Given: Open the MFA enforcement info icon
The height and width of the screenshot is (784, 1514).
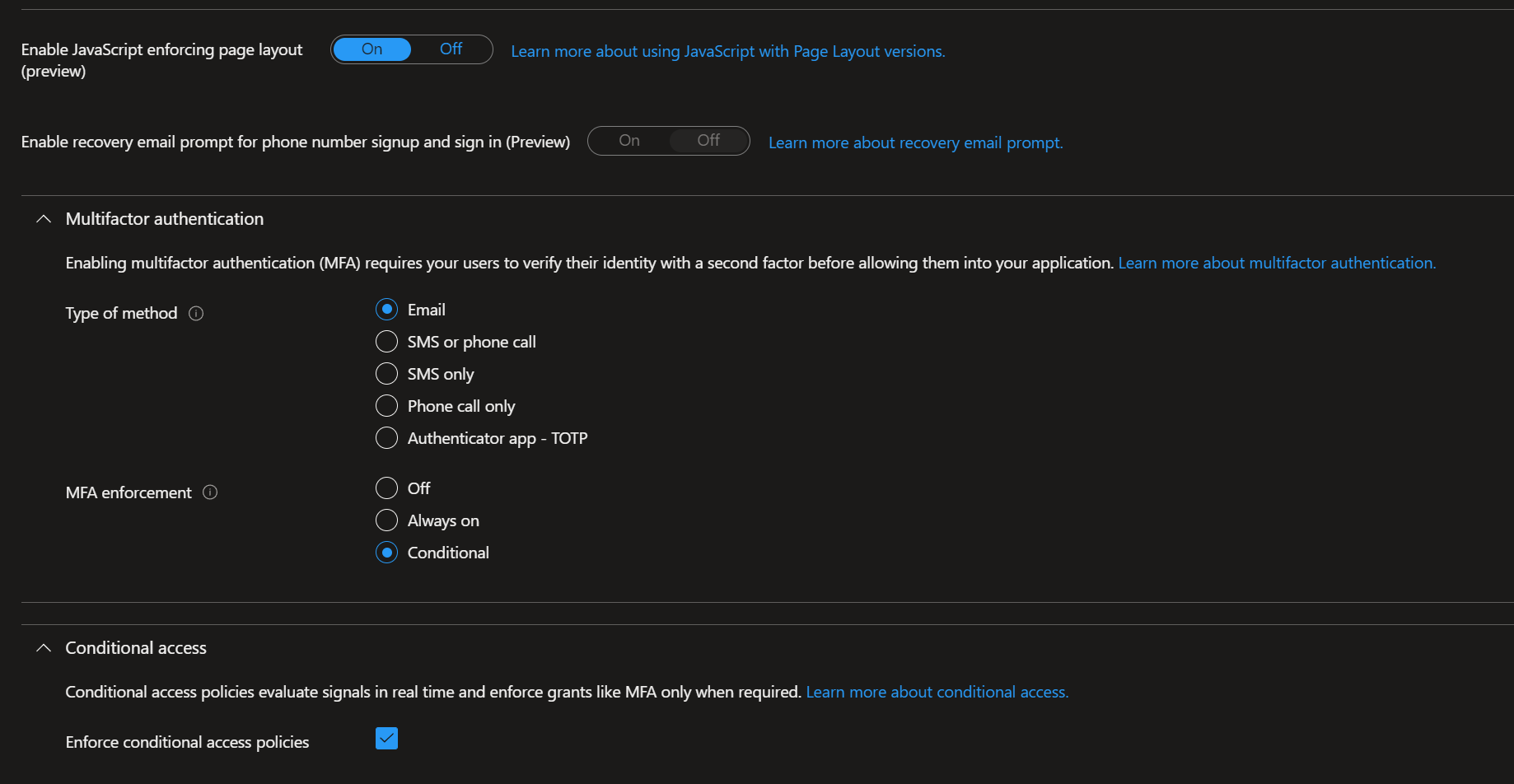Looking at the screenshot, I should tap(210, 492).
